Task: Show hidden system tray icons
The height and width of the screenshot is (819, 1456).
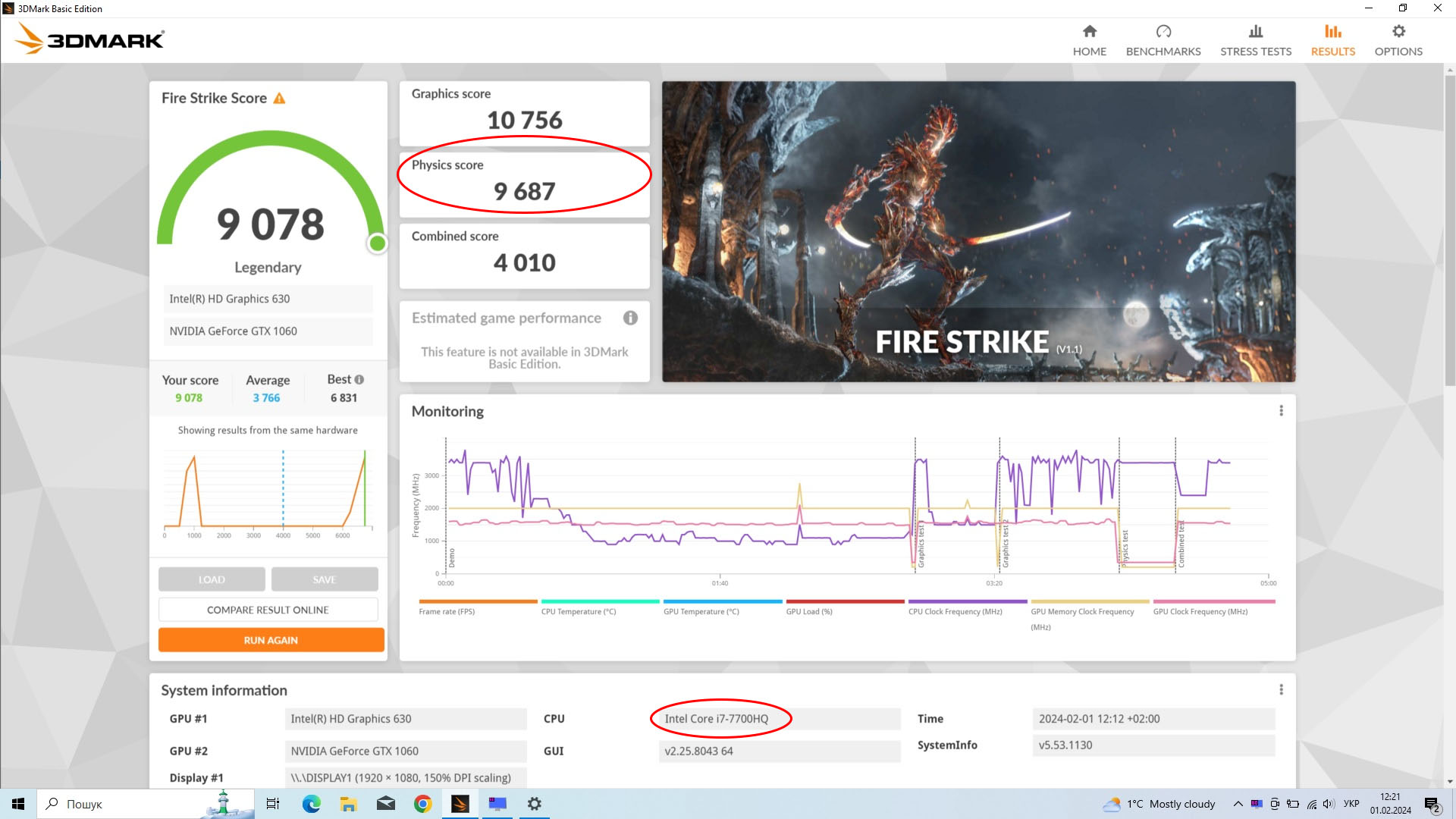Action: pyautogui.click(x=1238, y=804)
